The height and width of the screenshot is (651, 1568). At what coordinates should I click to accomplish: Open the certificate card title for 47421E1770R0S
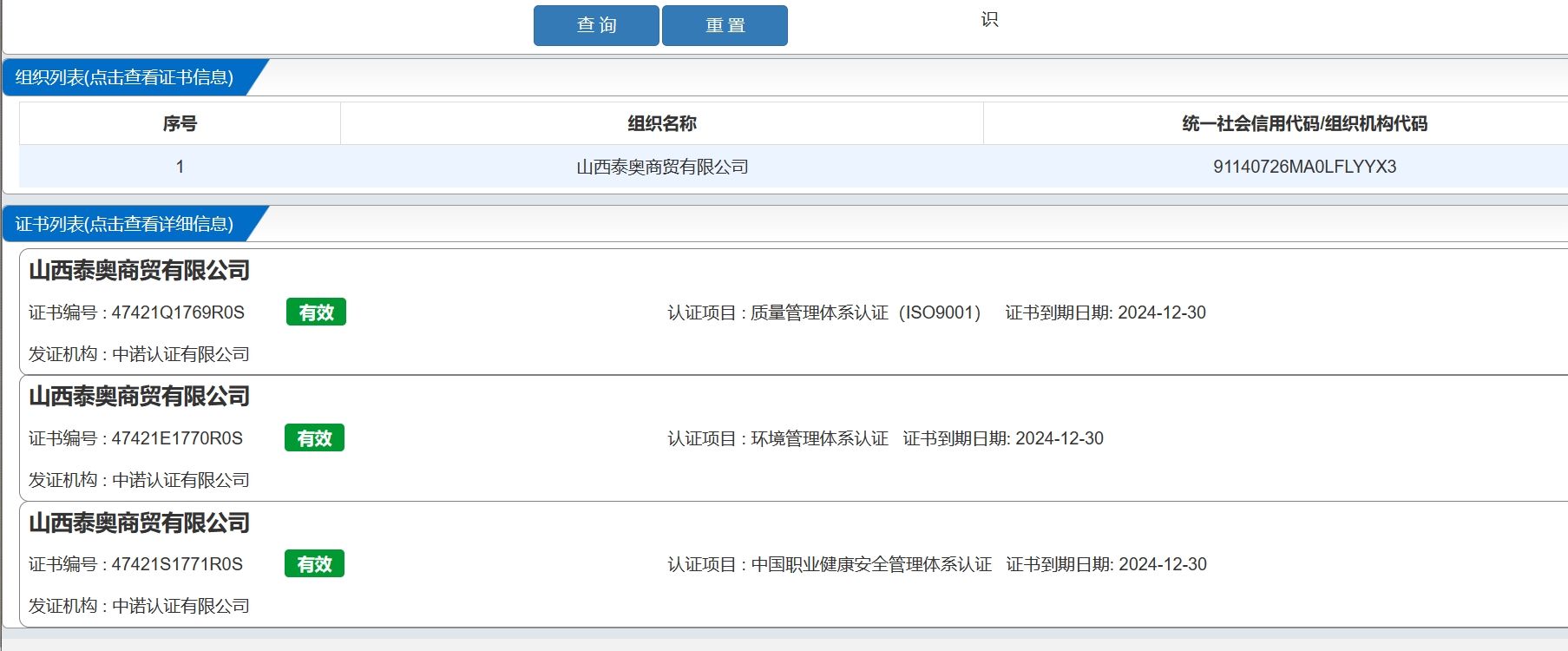139,397
